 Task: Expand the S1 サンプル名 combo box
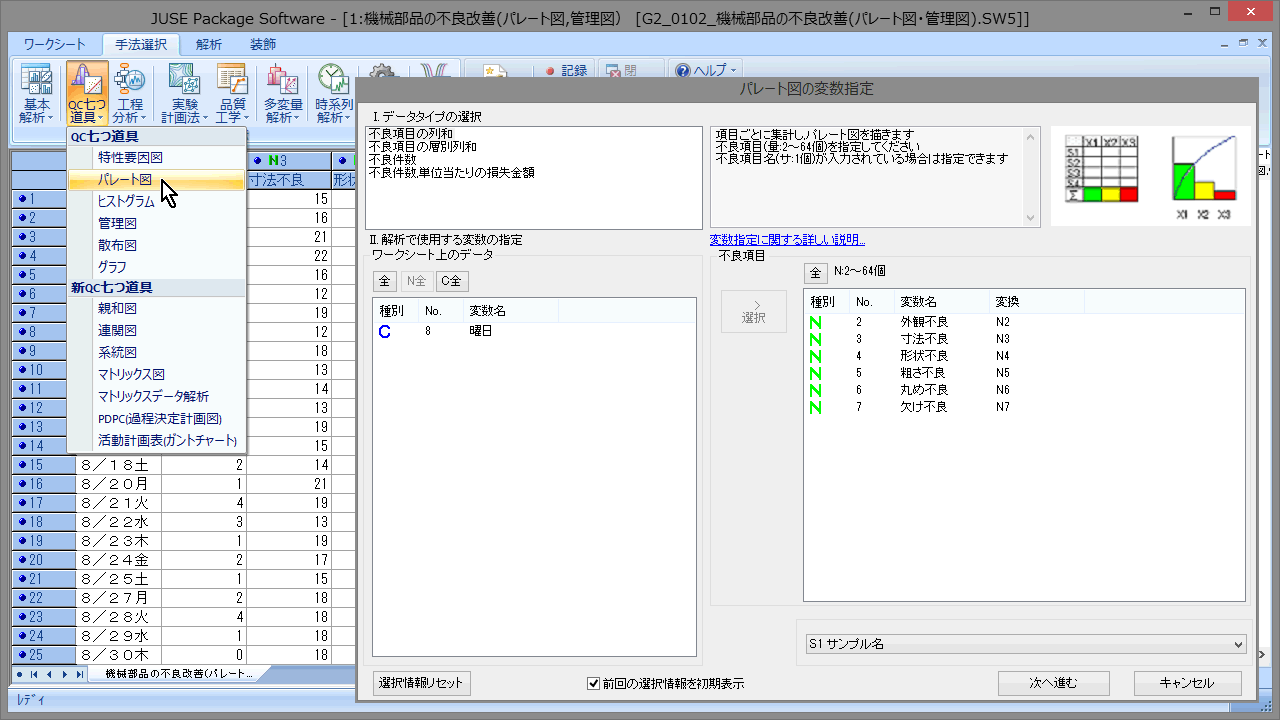[x=1238, y=645]
